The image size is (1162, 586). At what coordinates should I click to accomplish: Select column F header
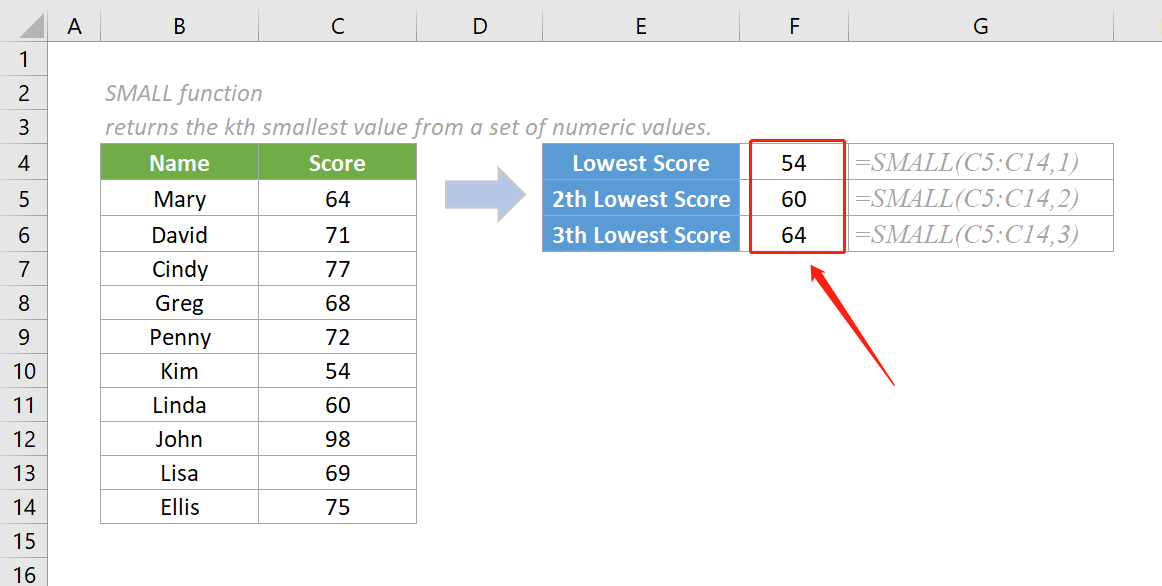point(793,25)
